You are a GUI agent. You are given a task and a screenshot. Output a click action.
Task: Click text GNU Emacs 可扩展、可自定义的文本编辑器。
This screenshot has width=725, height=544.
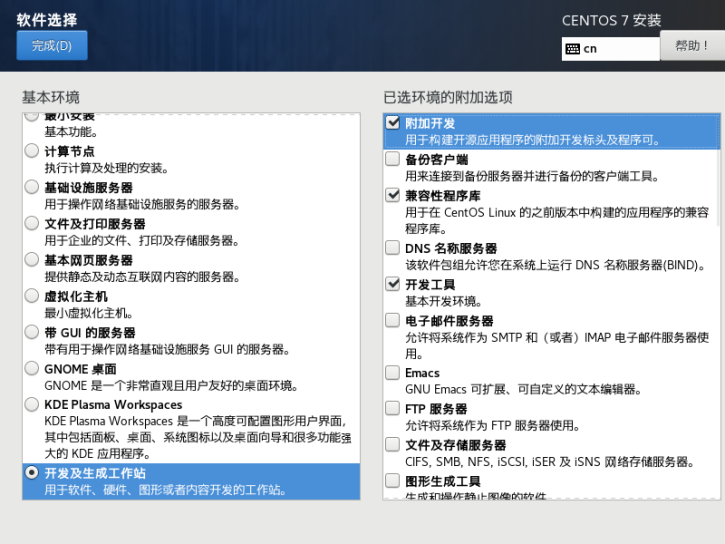click(523, 389)
